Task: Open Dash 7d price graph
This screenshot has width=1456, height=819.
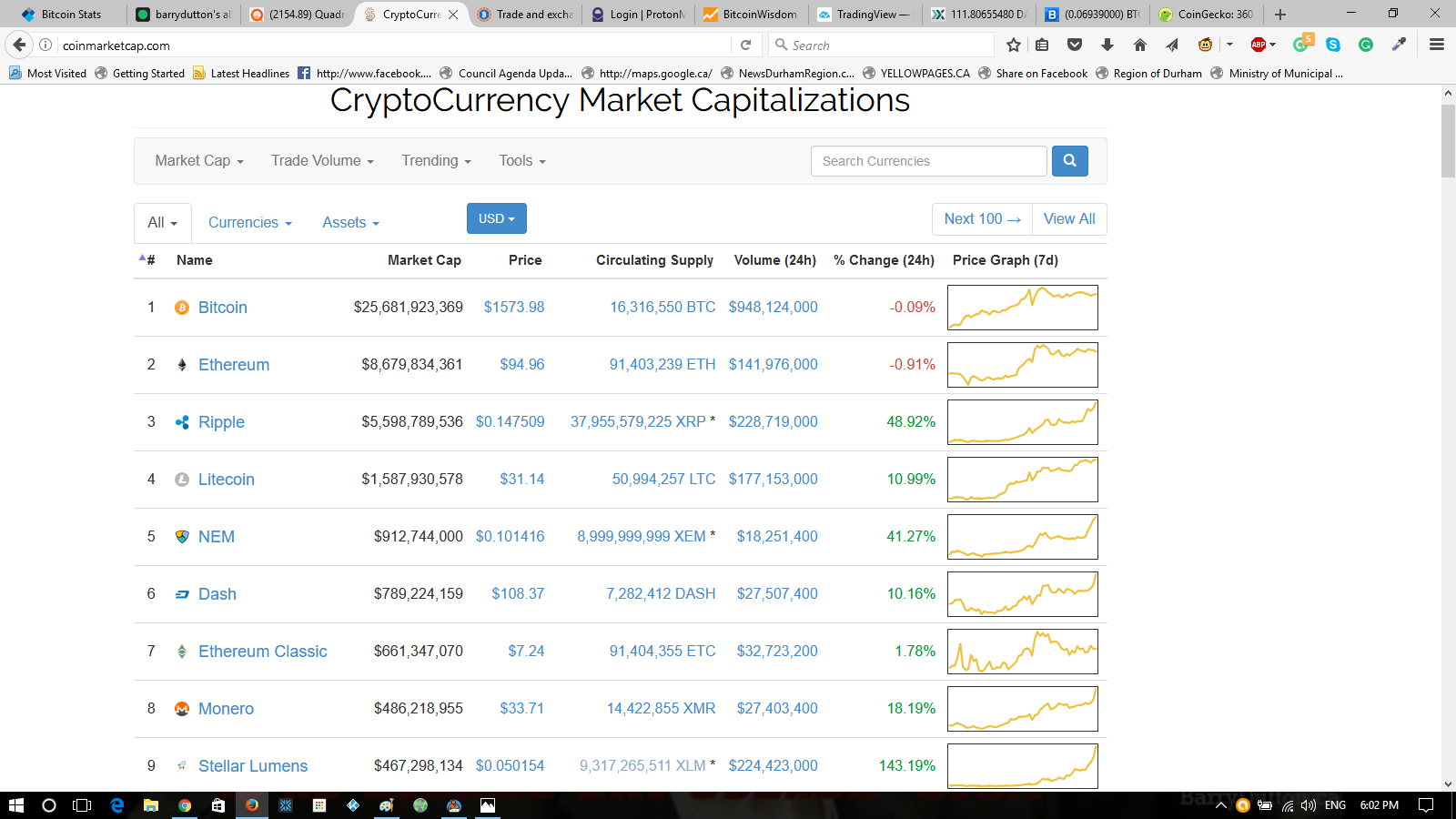Action: tap(1023, 594)
